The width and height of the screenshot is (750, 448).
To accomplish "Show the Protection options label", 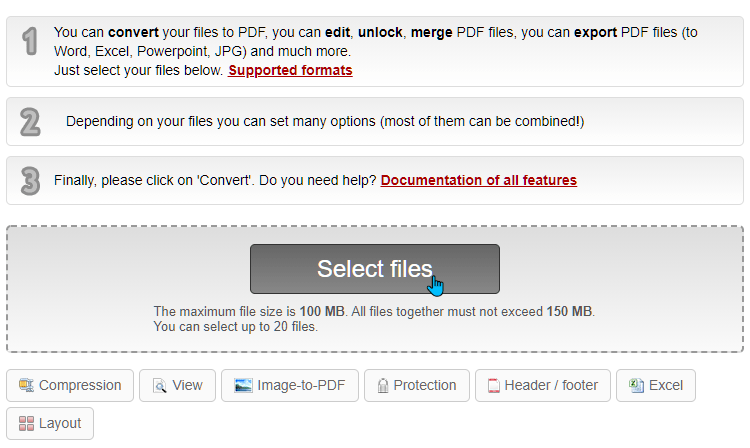I will pyautogui.click(x=425, y=386).
